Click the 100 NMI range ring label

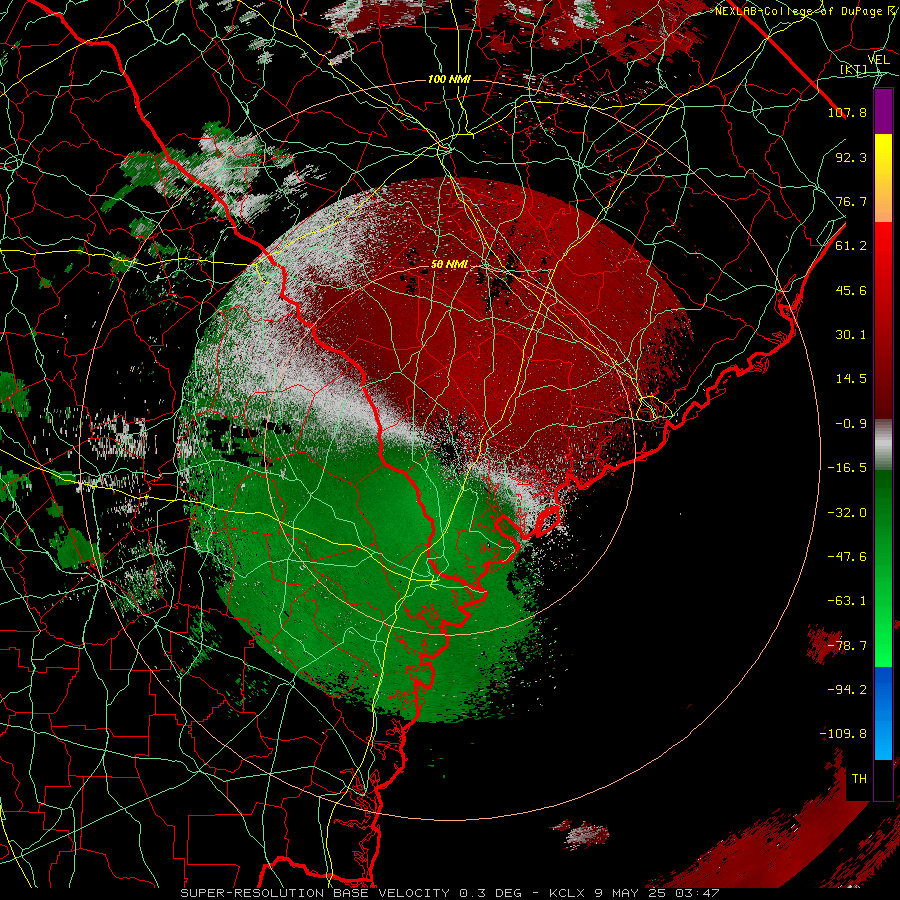pyautogui.click(x=449, y=79)
